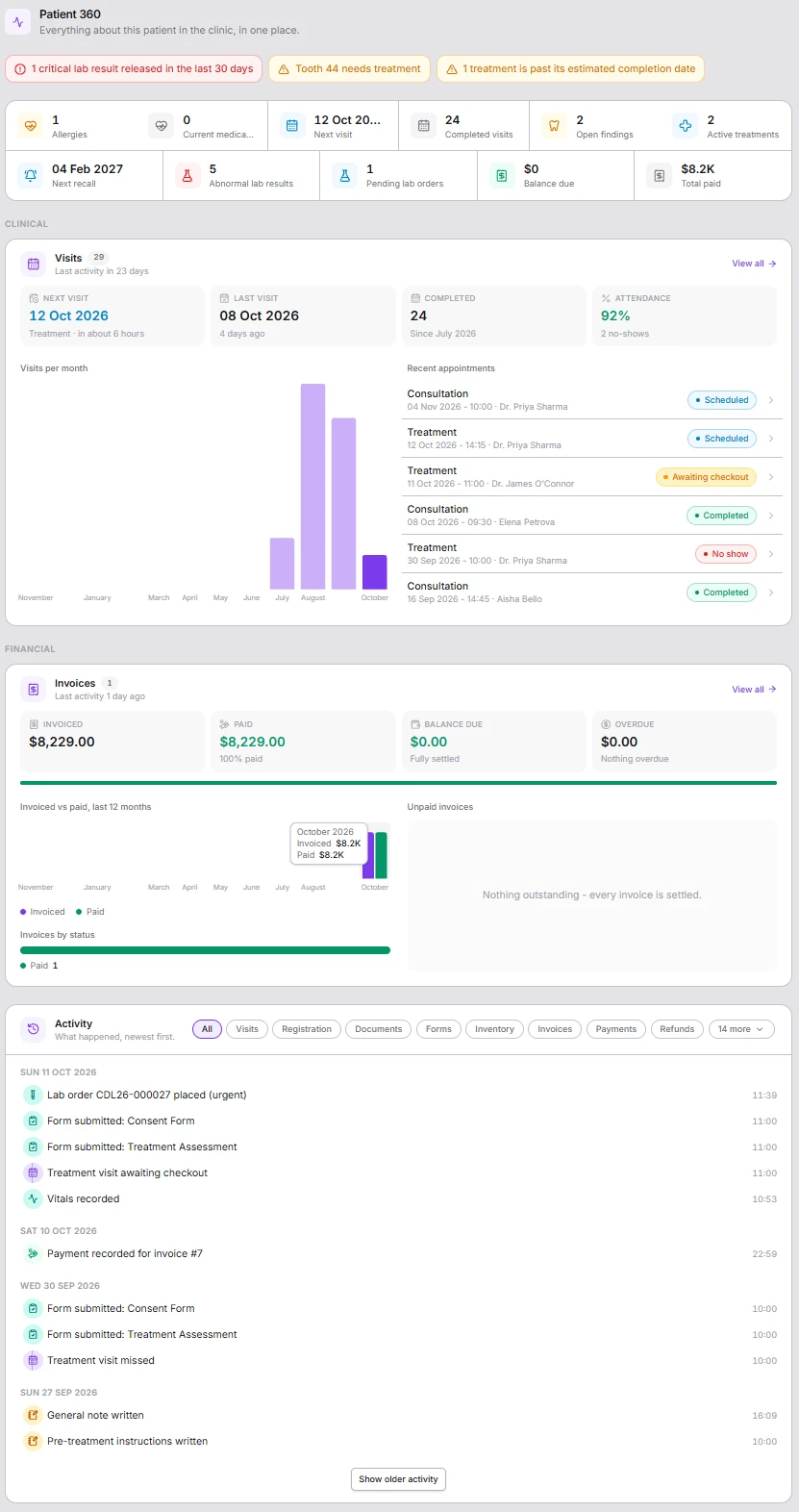
Task: Click the Invoices section icon
Action: (33, 689)
